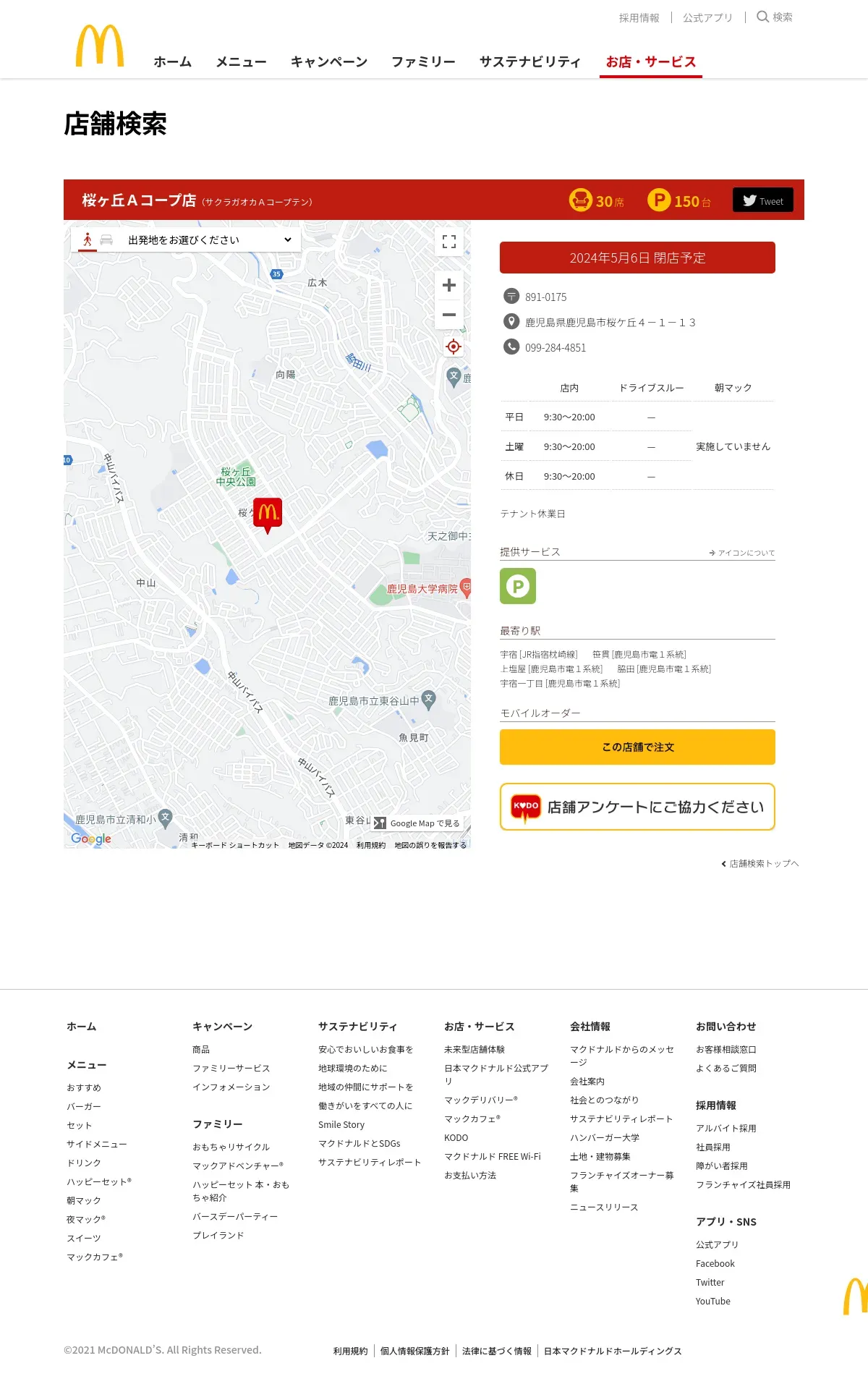The width and height of the screenshot is (868, 1392).
Task: Click the Google logo on map
Action: pos(91,839)
